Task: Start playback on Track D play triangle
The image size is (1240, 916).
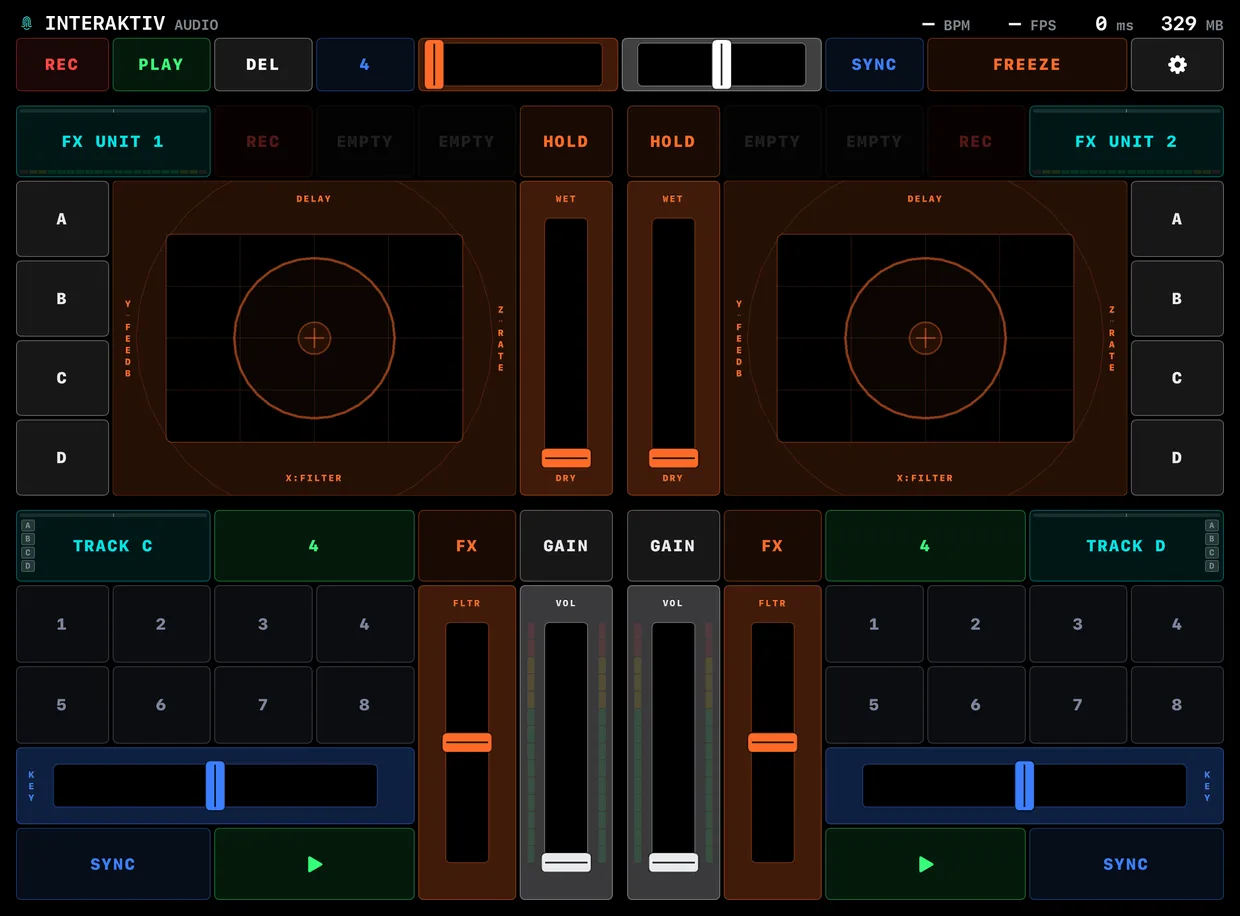Action: point(925,864)
